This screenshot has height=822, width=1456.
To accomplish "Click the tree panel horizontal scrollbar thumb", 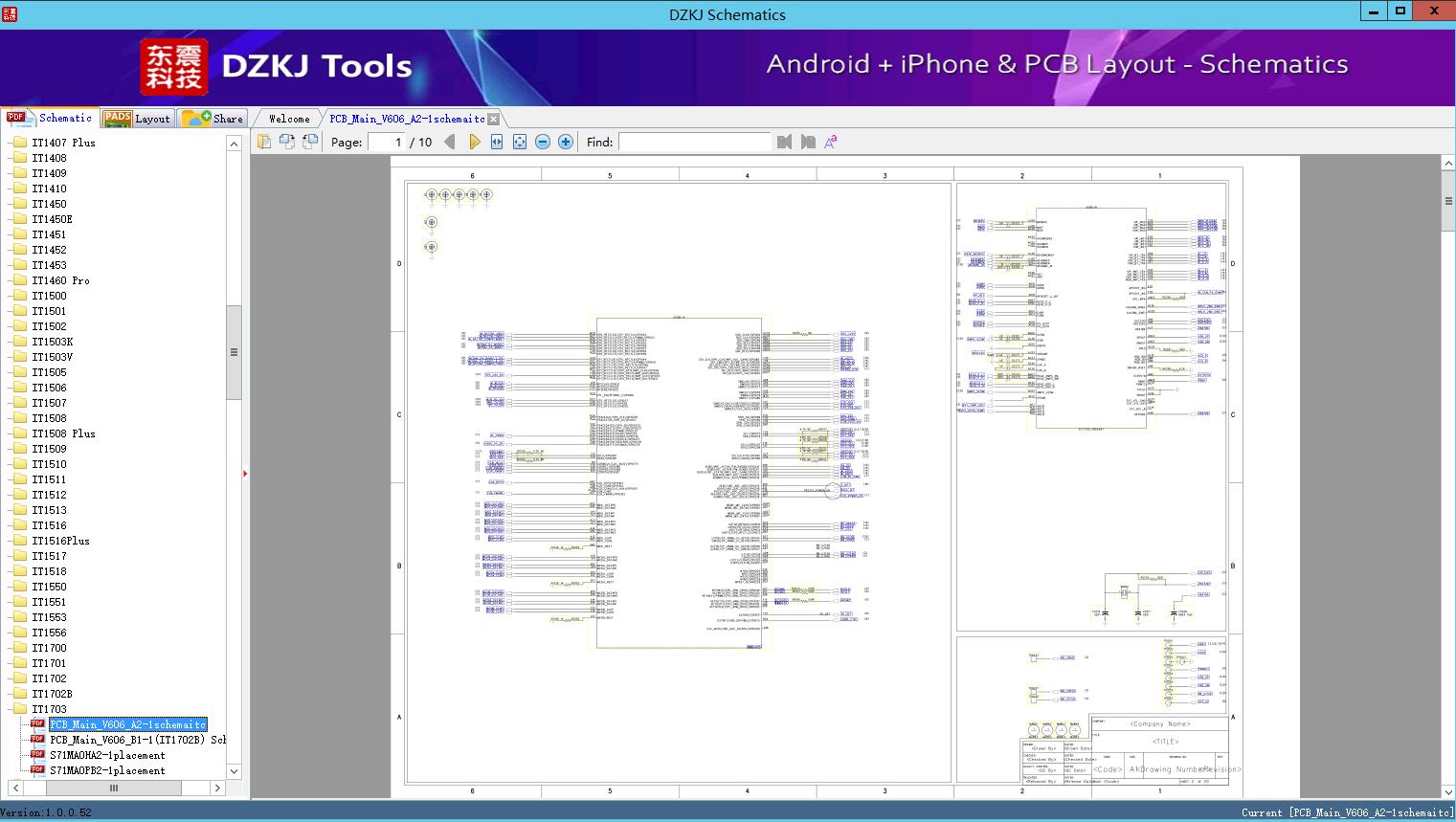I will pyautogui.click(x=114, y=788).
